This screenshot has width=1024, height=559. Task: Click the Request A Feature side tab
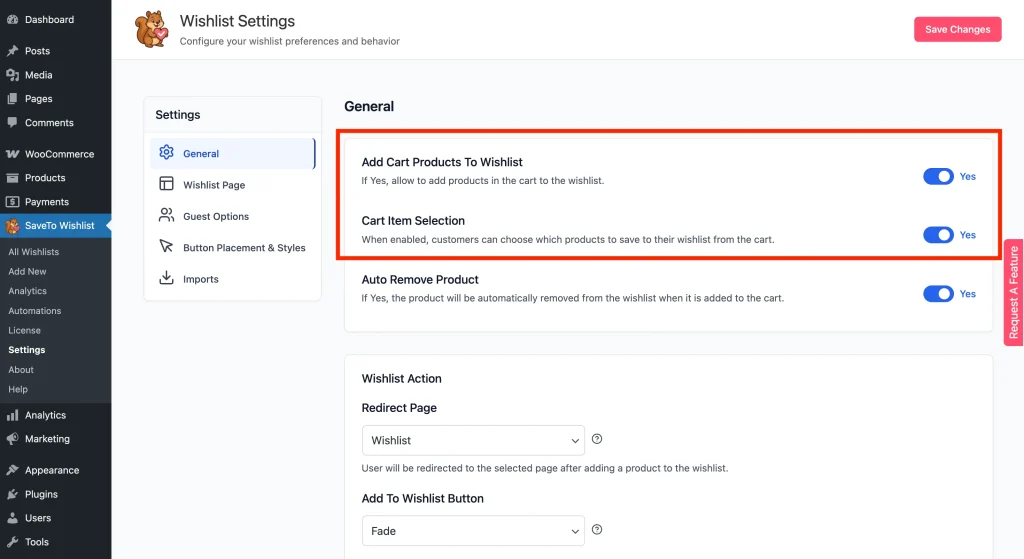coord(1014,293)
